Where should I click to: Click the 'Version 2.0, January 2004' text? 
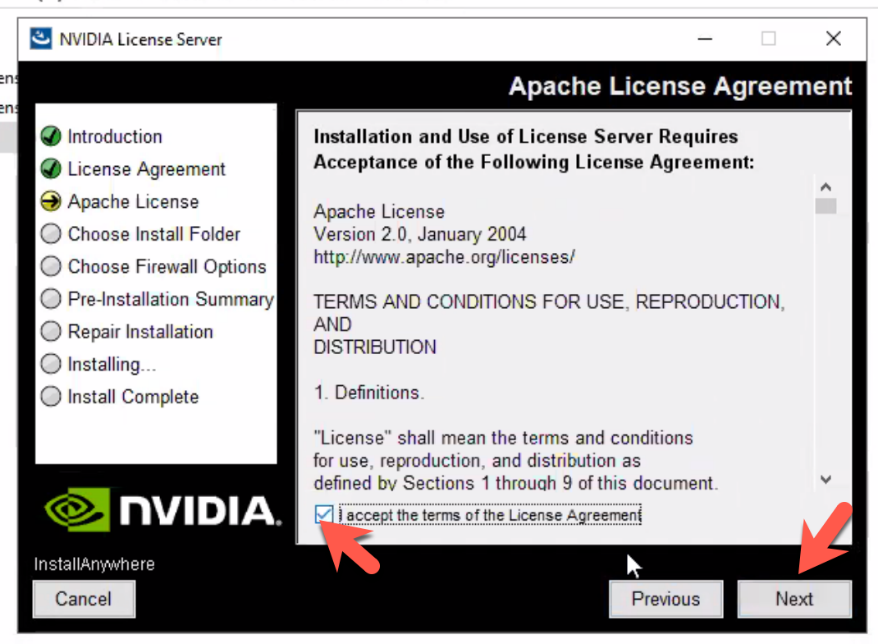pyautogui.click(x=420, y=234)
